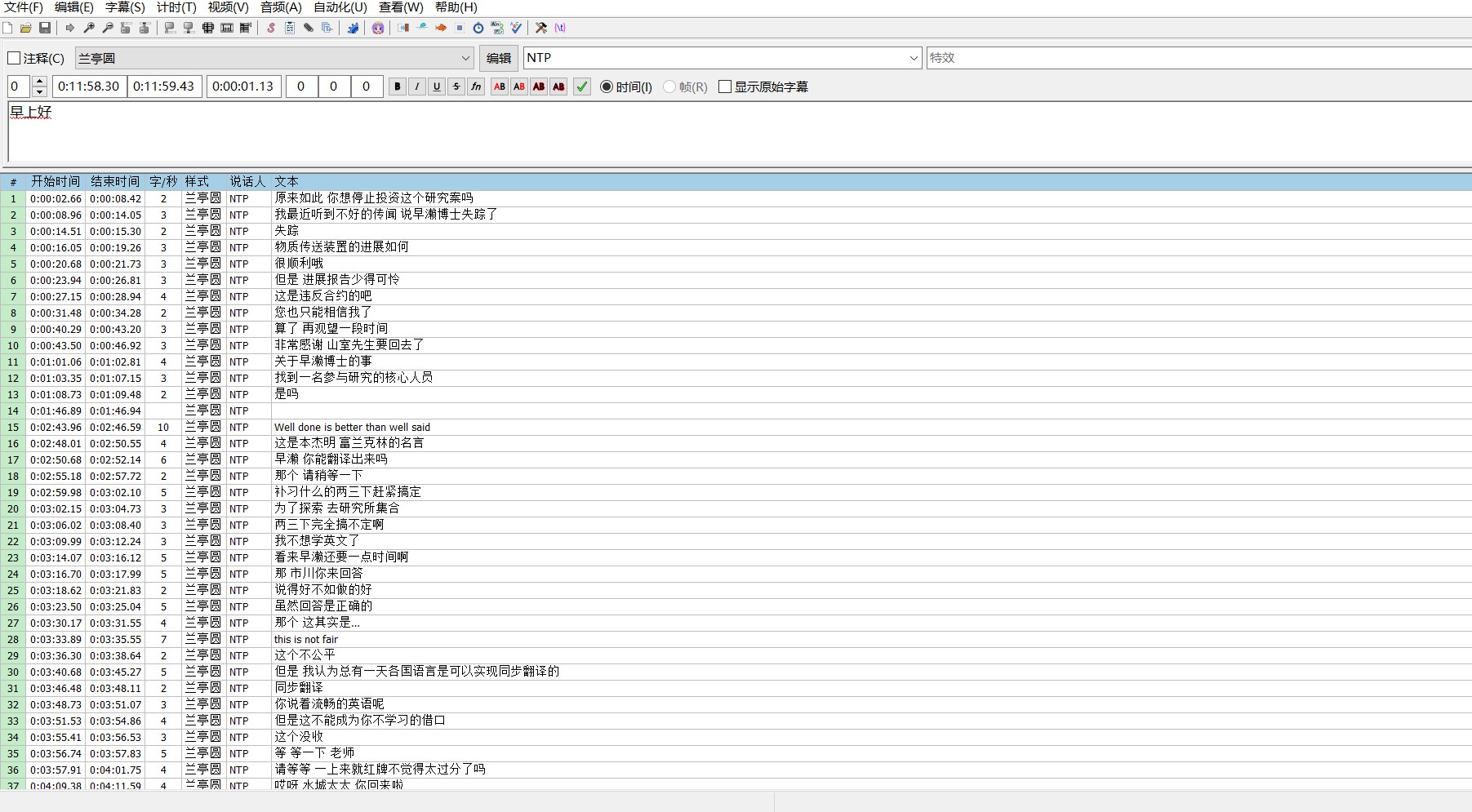Select row with Well done is better than well said
The width and height of the screenshot is (1472, 812).
tap(736, 427)
